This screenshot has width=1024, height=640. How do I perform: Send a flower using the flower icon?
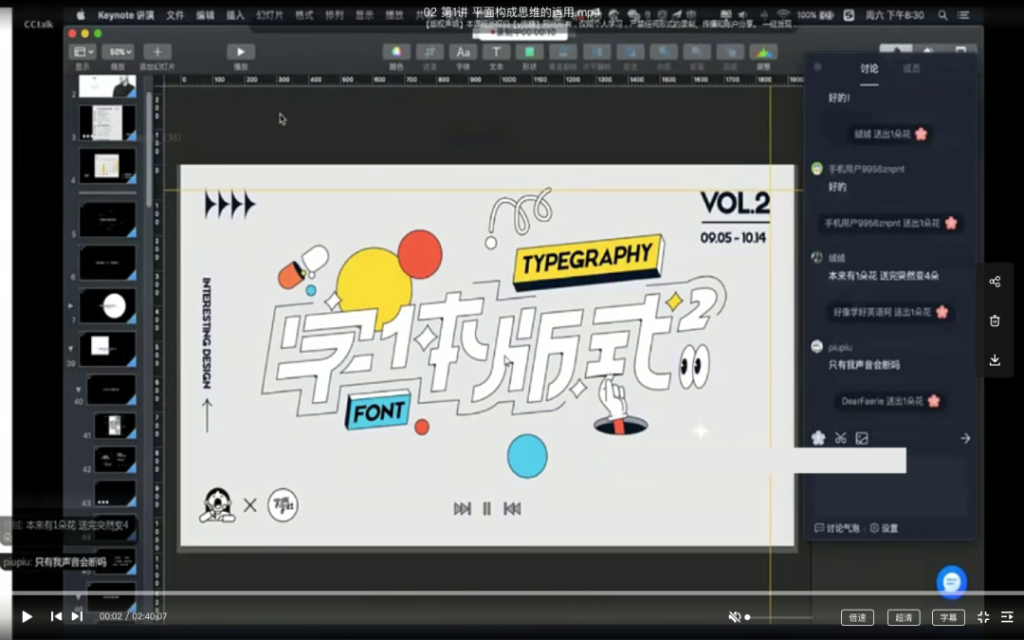click(x=818, y=438)
